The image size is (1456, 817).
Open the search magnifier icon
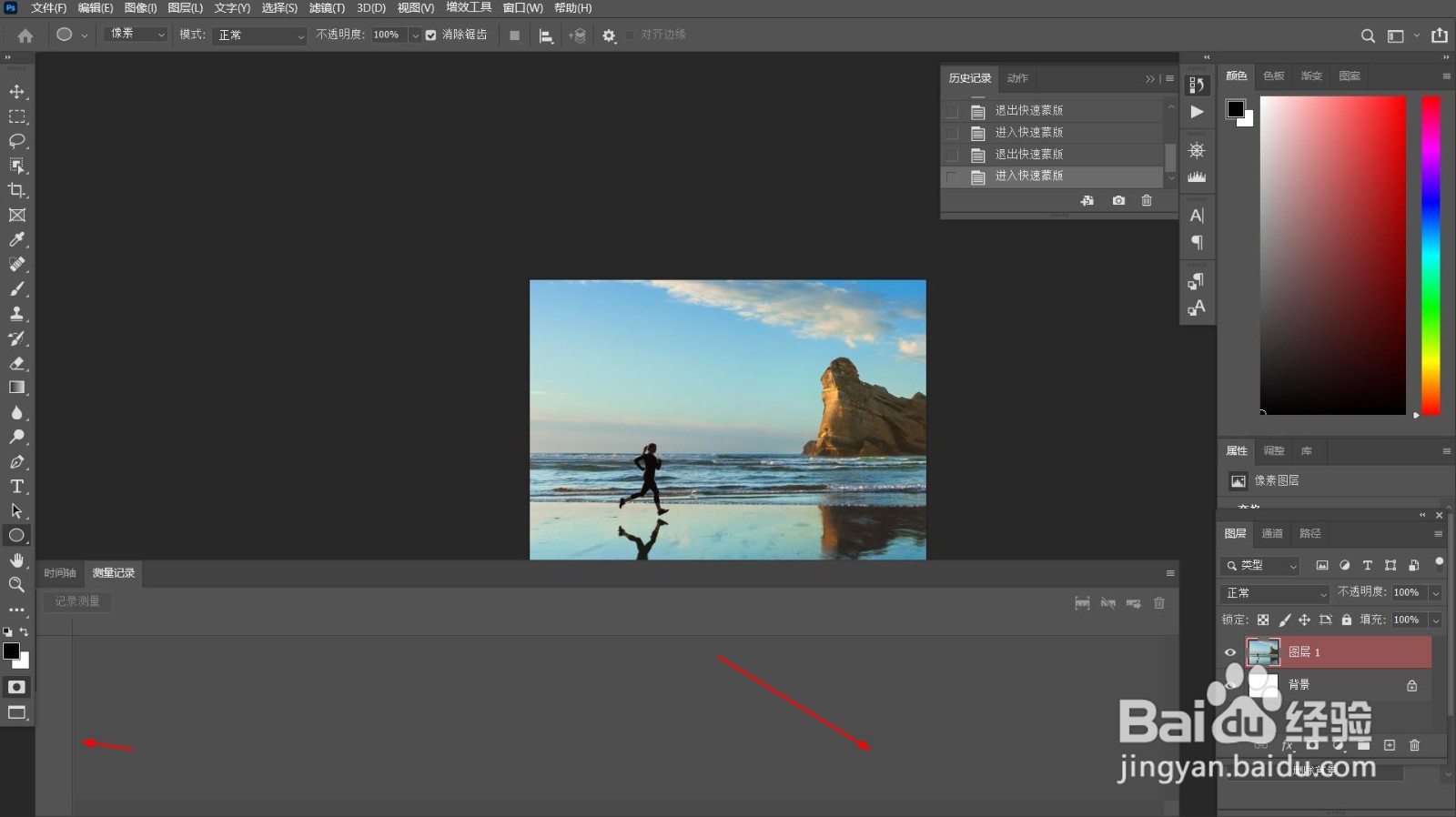tap(1368, 35)
